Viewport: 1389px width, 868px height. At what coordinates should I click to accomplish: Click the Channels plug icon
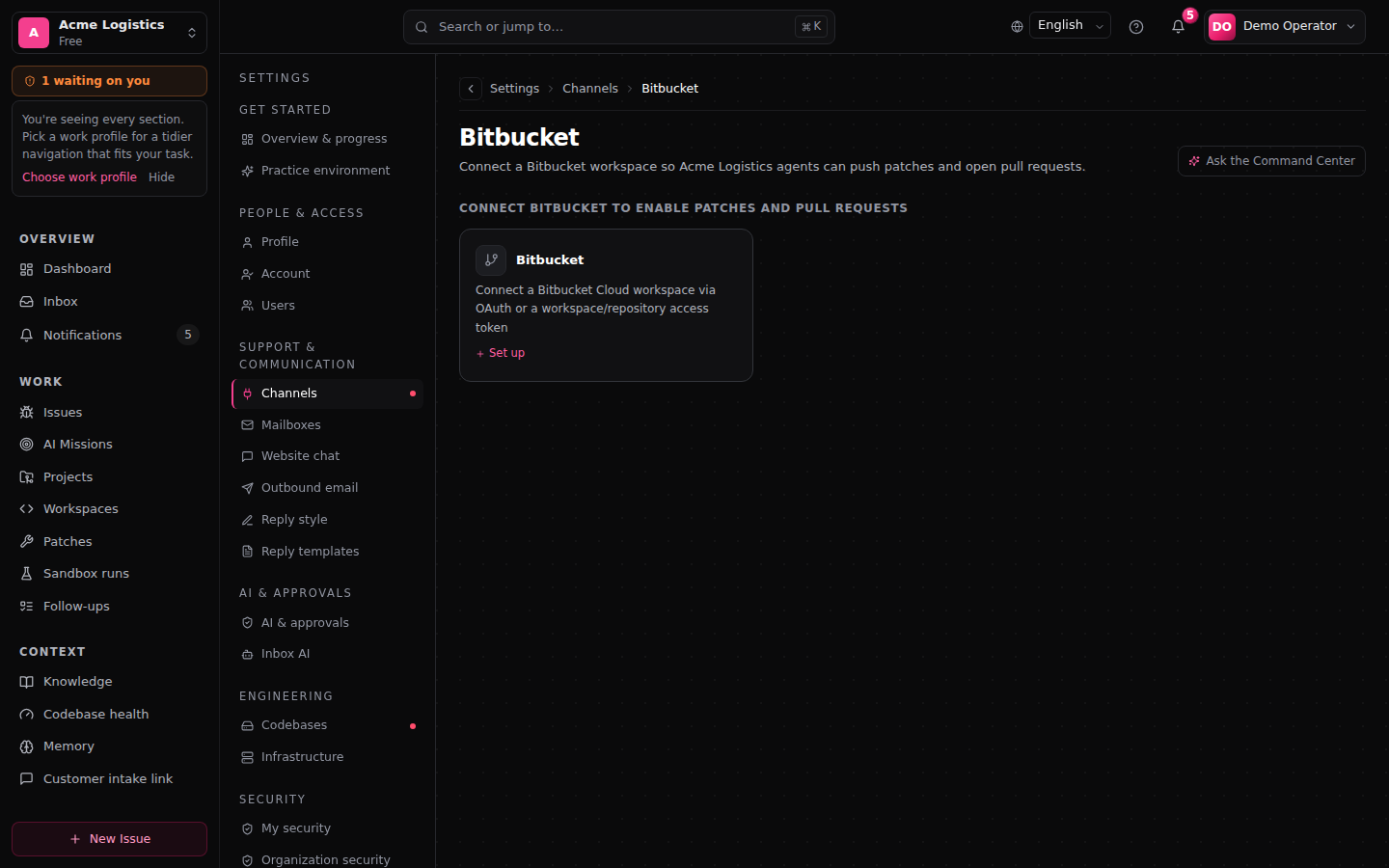(248, 393)
